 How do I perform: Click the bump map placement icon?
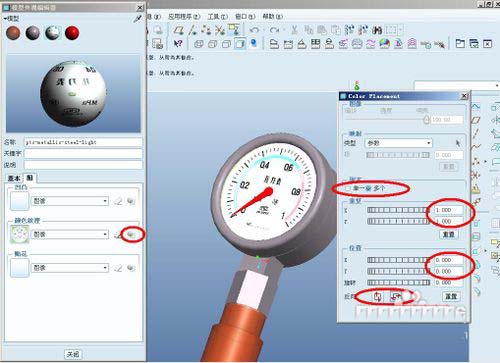click(131, 201)
